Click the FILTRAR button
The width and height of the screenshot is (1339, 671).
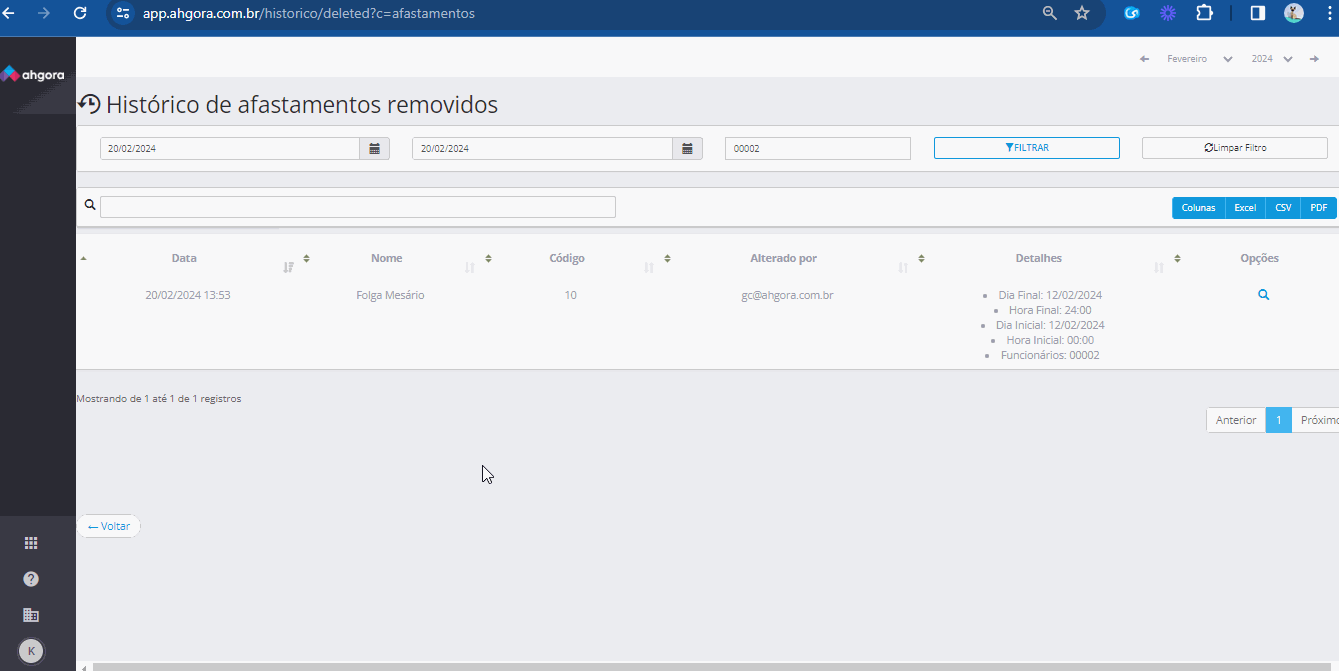click(x=1027, y=148)
